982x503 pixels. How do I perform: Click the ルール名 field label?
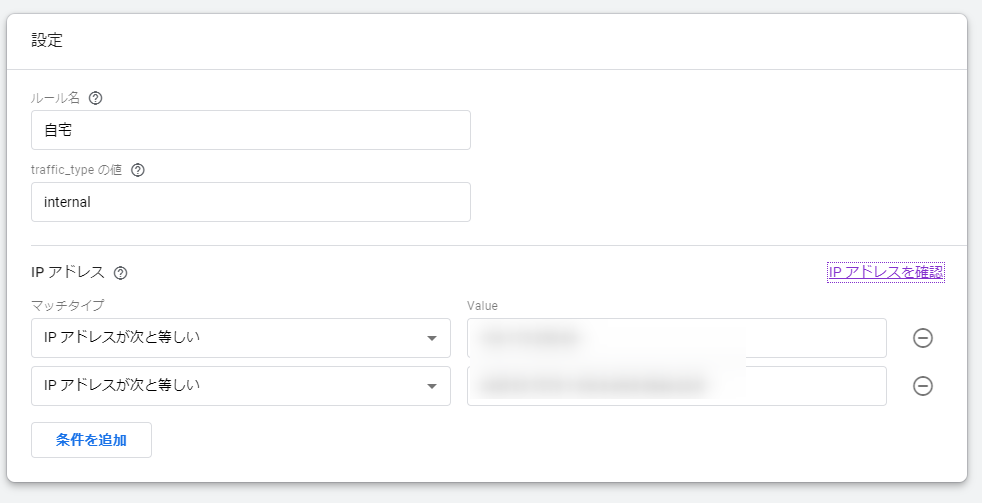point(56,98)
